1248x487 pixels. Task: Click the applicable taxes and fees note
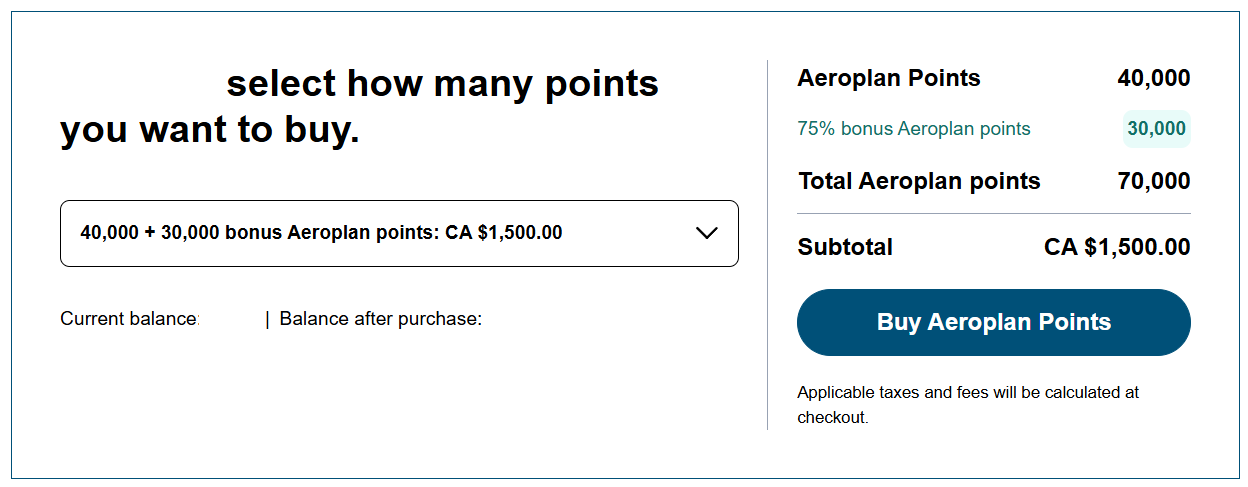[x=967, y=404]
